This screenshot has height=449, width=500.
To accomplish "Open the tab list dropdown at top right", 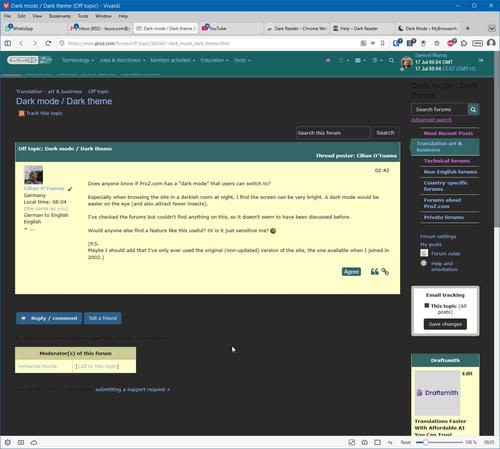I will (x=492, y=28).
